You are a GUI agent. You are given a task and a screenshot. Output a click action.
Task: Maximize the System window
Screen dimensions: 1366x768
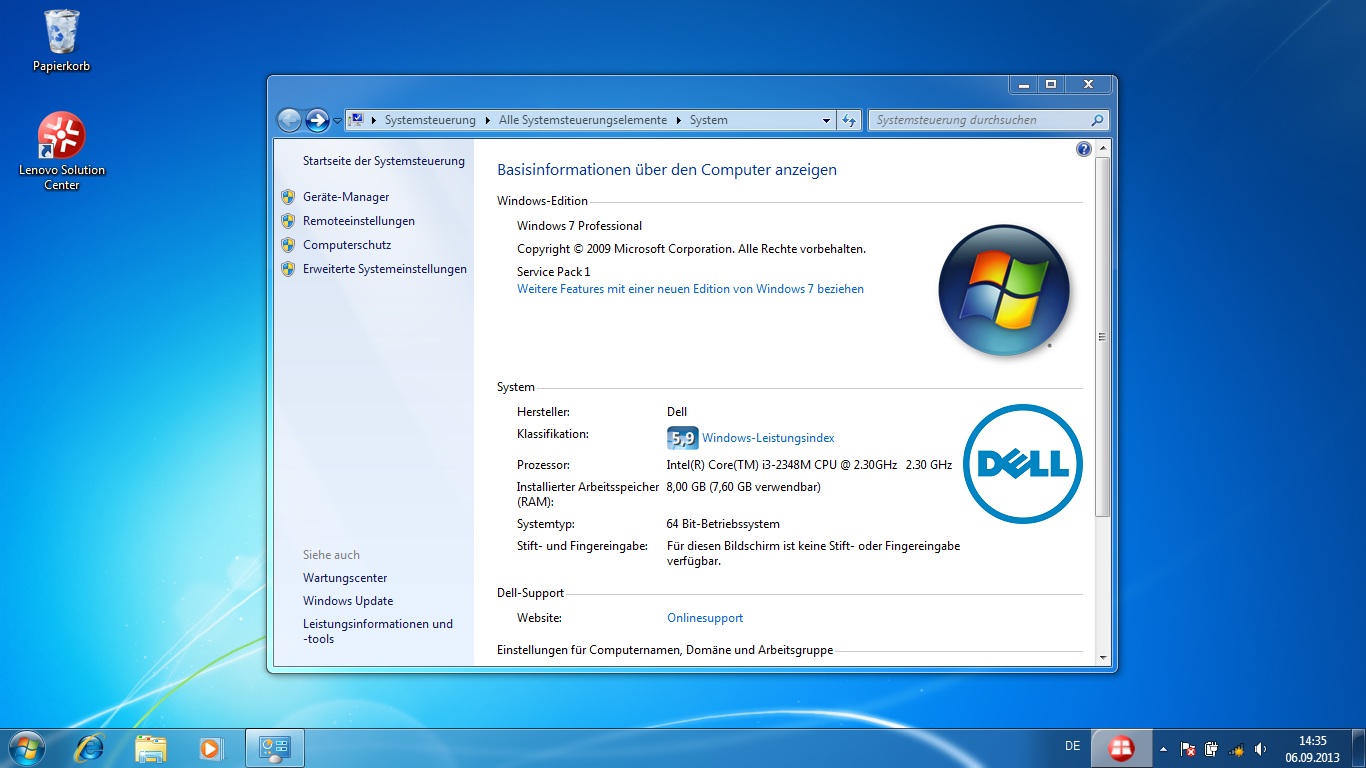click(x=1050, y=85)
